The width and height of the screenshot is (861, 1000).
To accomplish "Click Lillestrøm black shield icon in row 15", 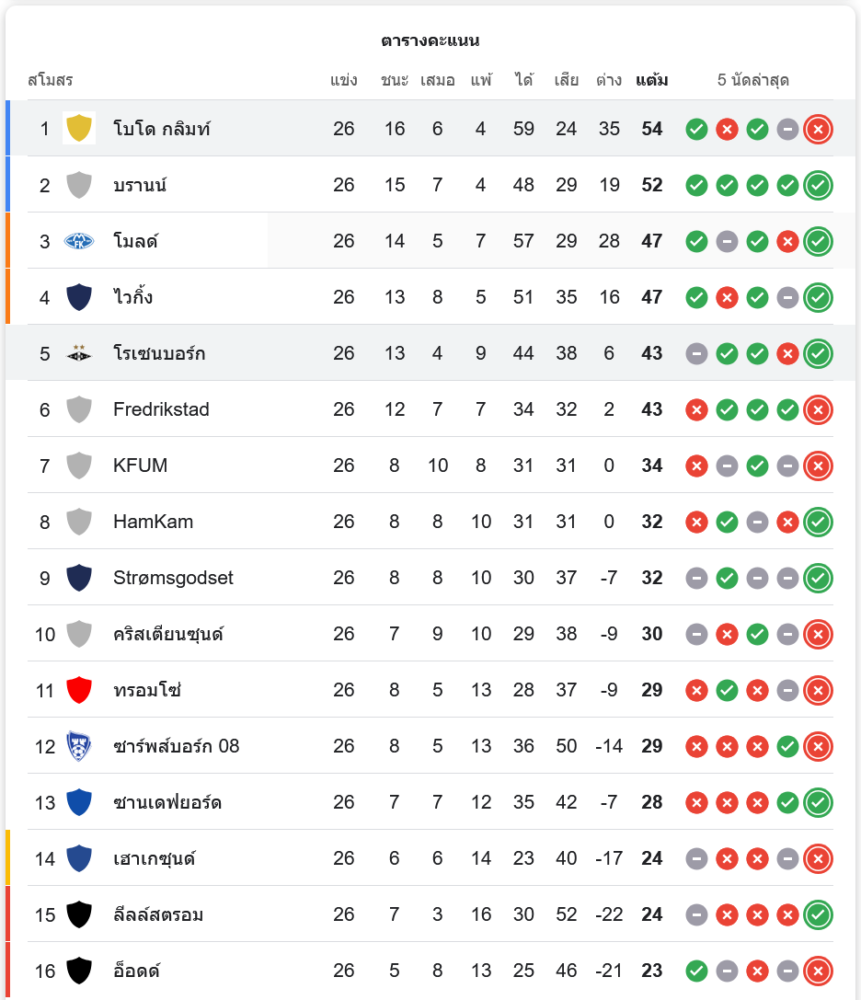I will coord(79,915).
